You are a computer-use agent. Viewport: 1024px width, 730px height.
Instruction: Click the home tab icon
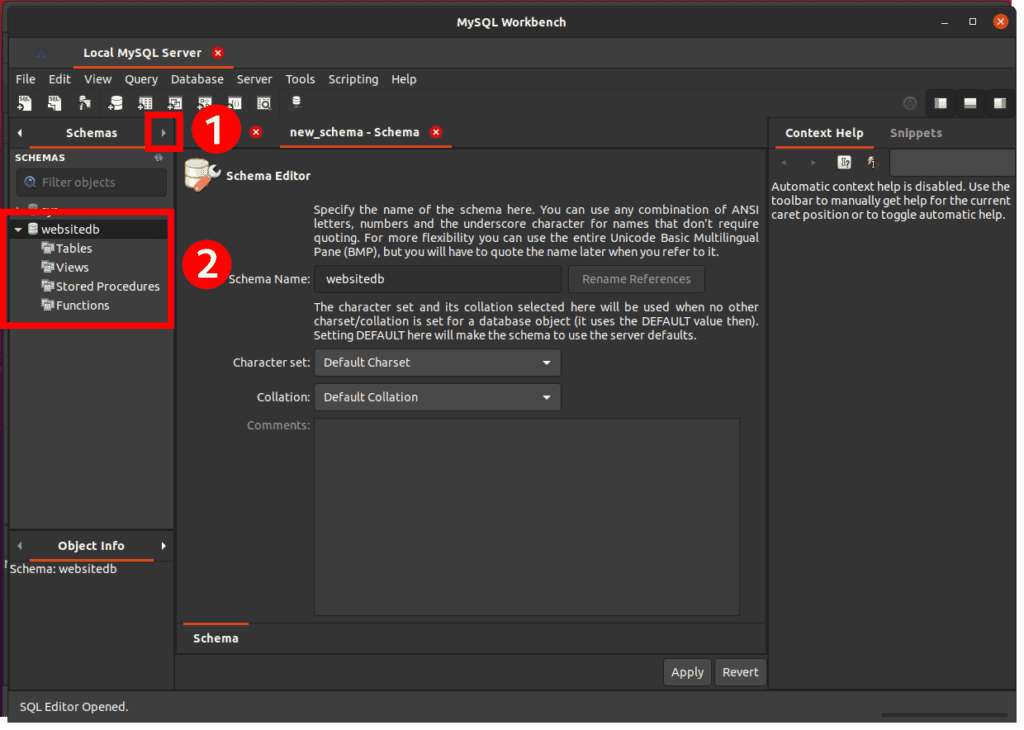pyautogui.click(x=41, y=53)
